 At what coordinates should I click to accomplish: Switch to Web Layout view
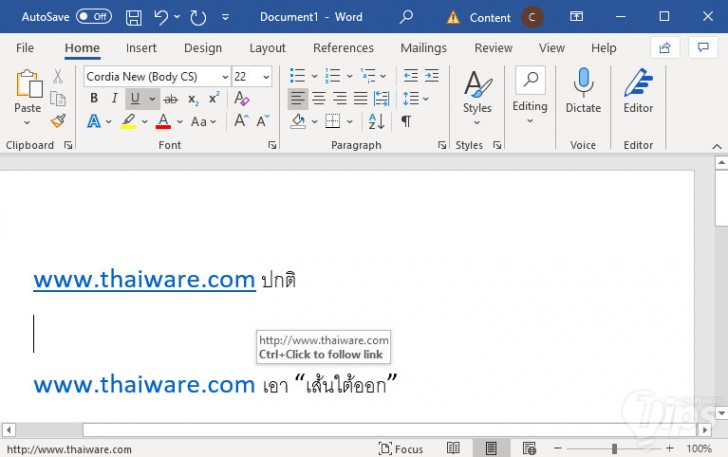point(529,448)
